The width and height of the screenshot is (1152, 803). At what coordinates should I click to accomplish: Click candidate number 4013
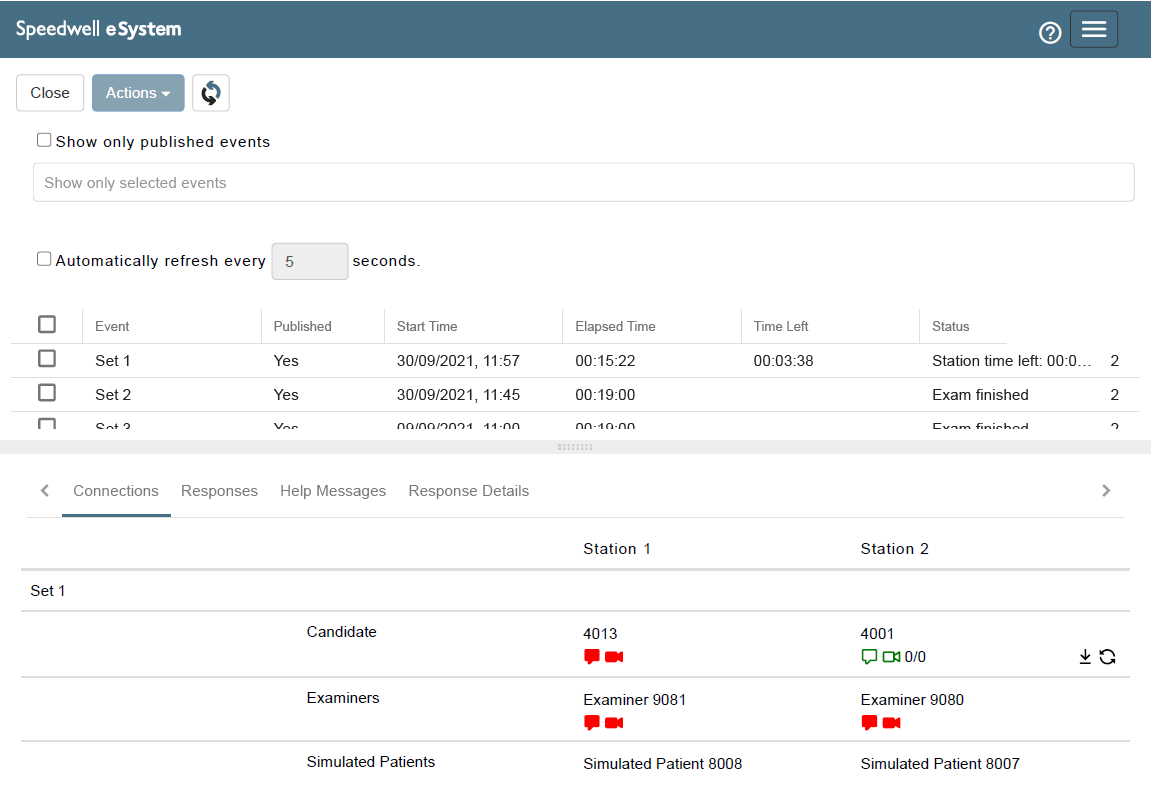pos(600,633)
